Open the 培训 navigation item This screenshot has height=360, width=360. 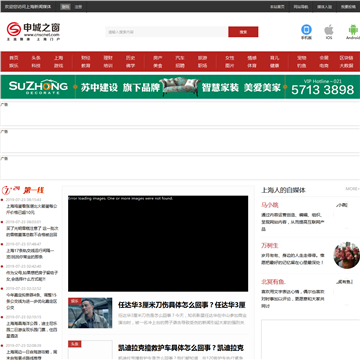(108, 66)
